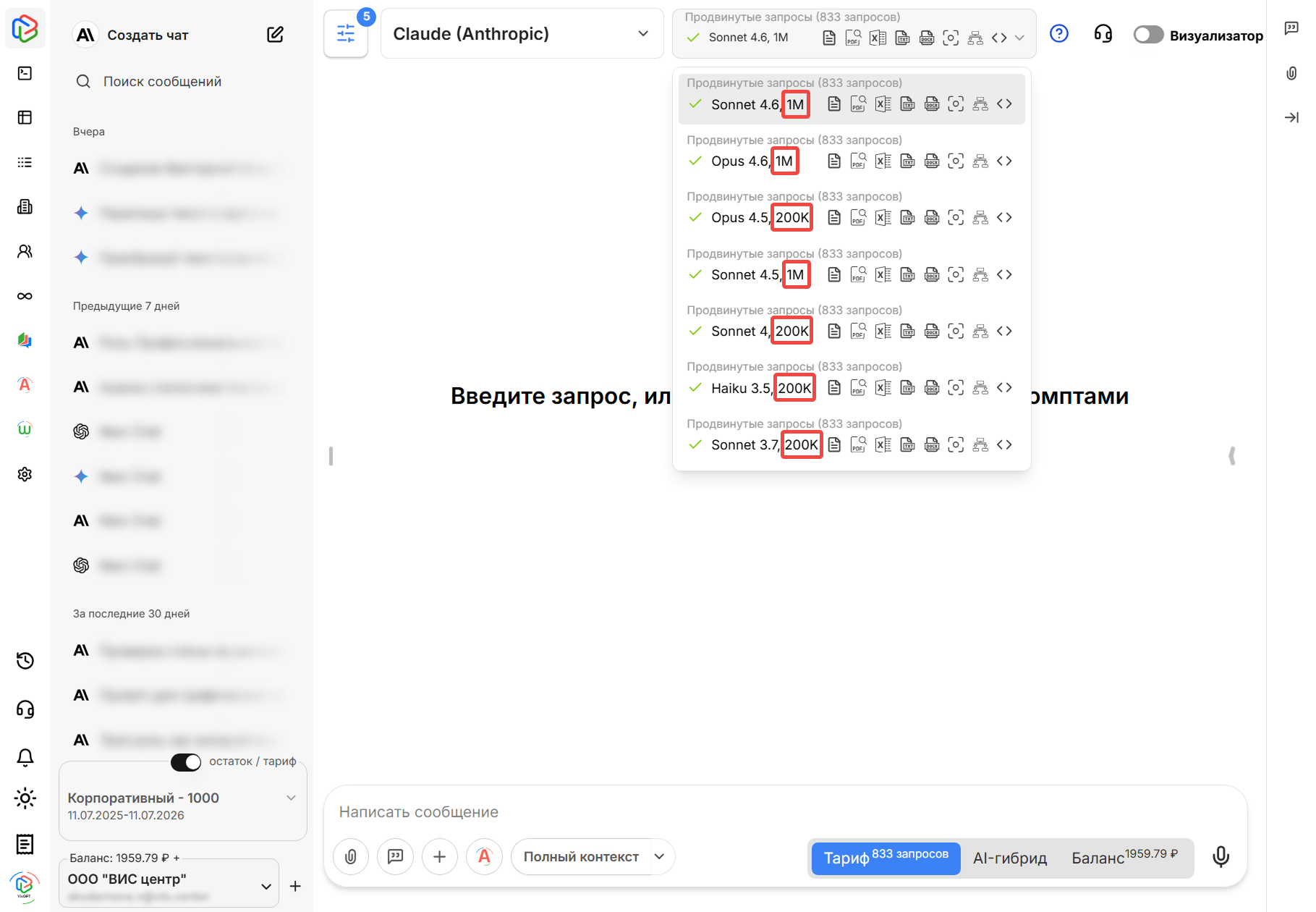
Task: Open the Claude (Anthropic) provider dropdown
Action: coord(522,34)
